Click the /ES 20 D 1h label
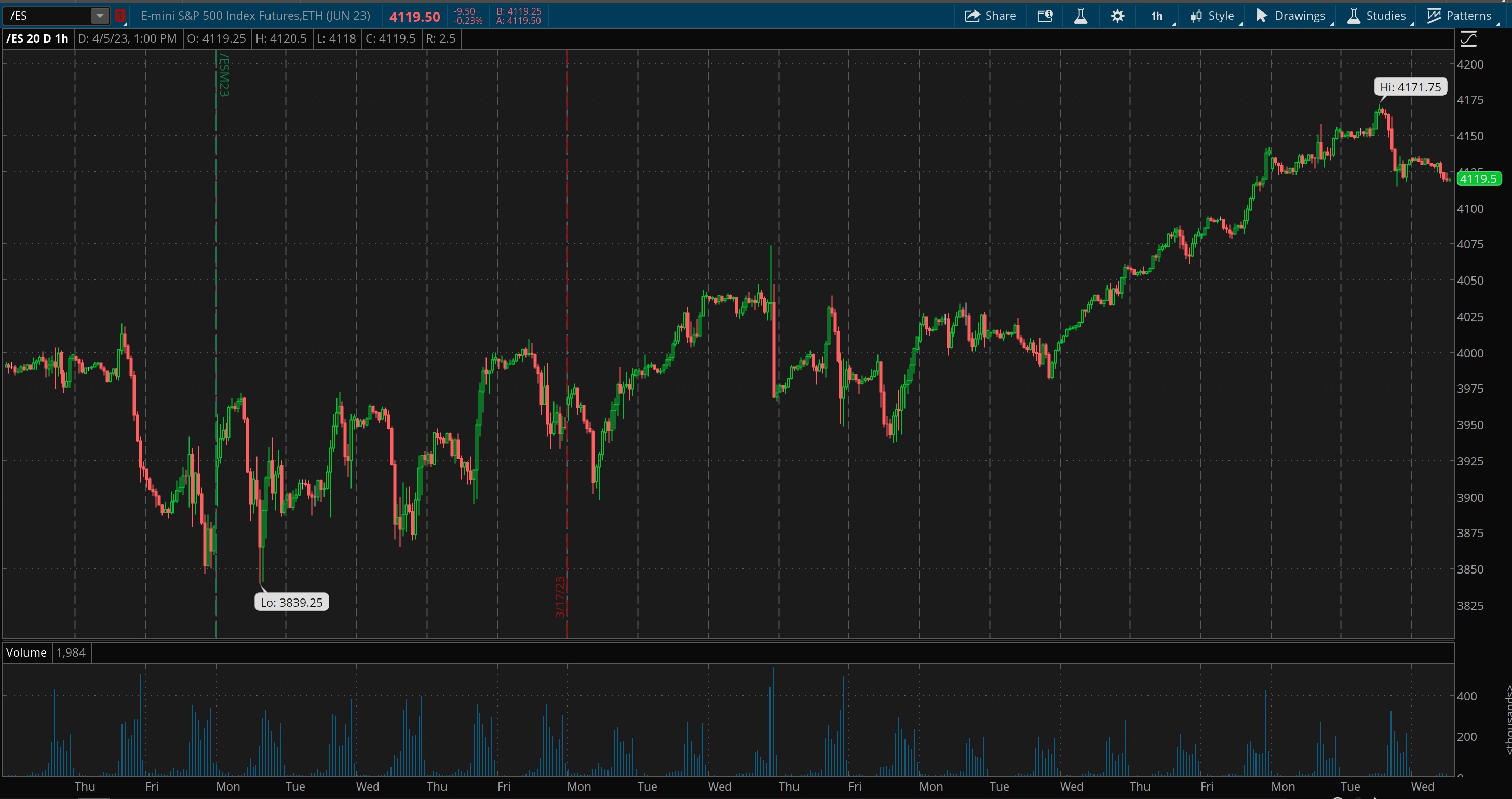1512x799 pixels. pos(37,39)
